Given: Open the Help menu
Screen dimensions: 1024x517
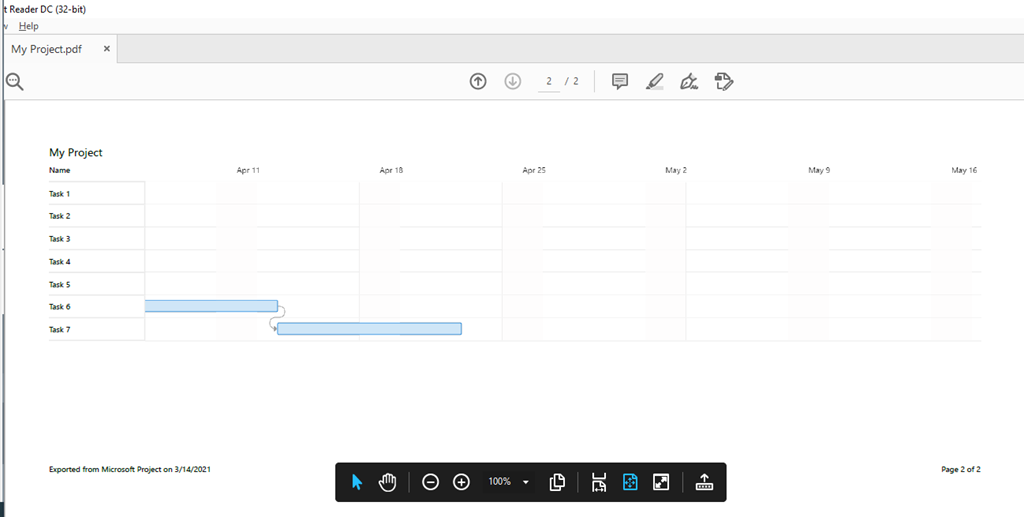Looking at the screenshot, I should point(29,25).
